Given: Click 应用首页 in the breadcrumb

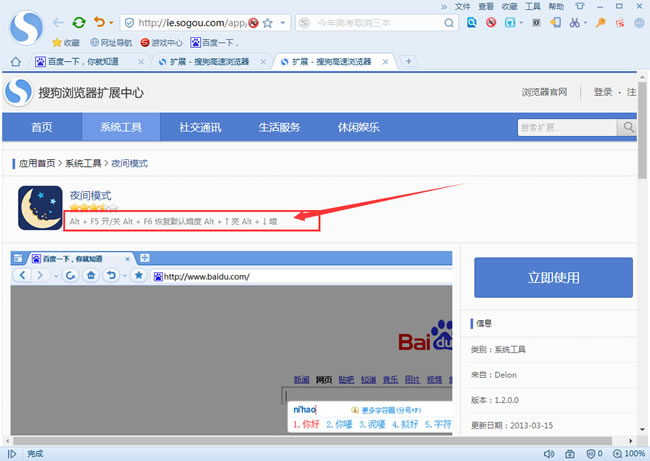Looking at the screenshot, I should [x=37, y=163].
